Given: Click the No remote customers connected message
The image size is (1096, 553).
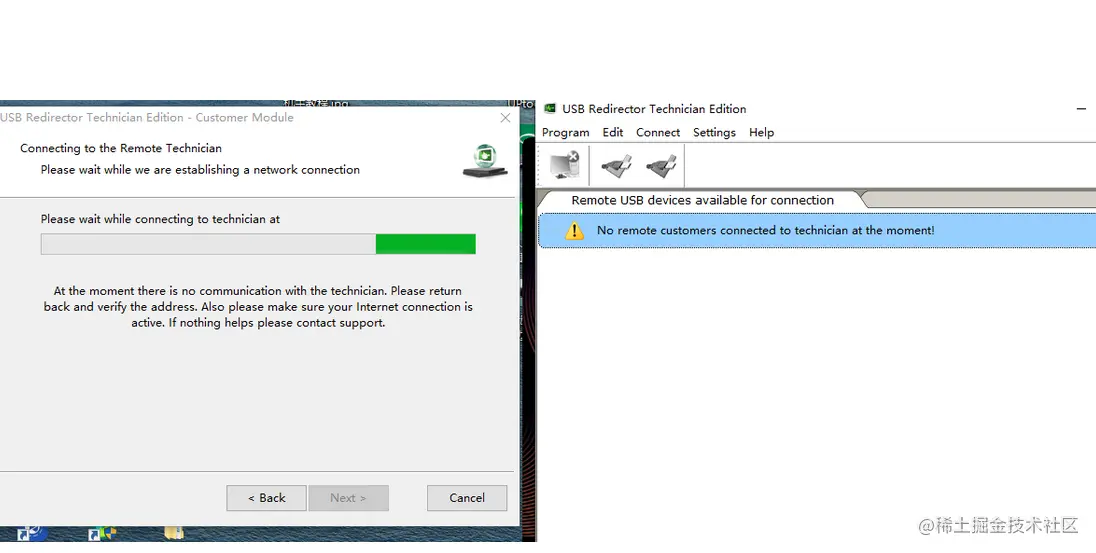Looking at the screenshot, I should (765, 230).
